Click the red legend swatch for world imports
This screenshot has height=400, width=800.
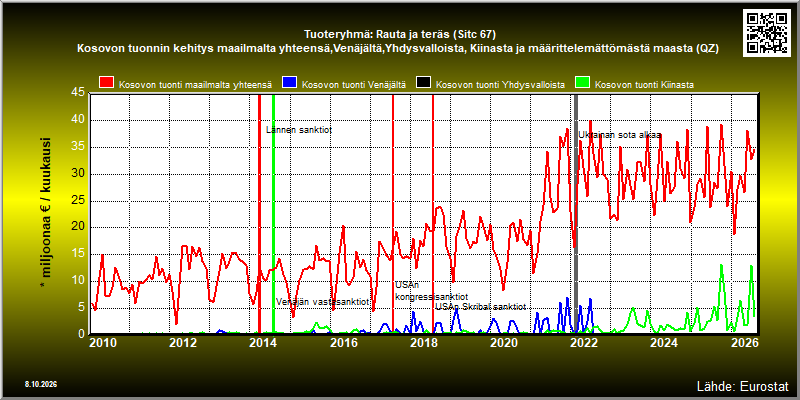(x=107, y=83)
